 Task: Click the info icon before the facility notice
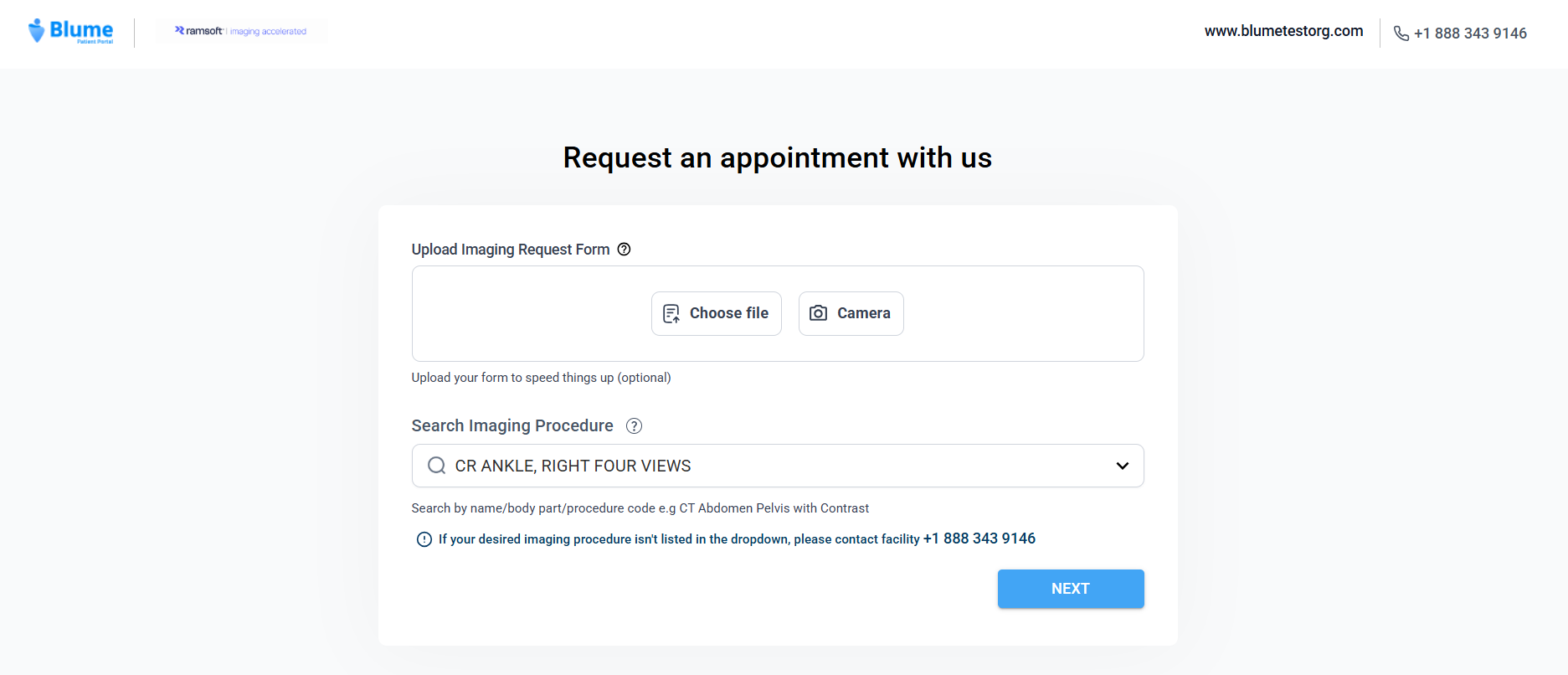(x=424, y=539)
